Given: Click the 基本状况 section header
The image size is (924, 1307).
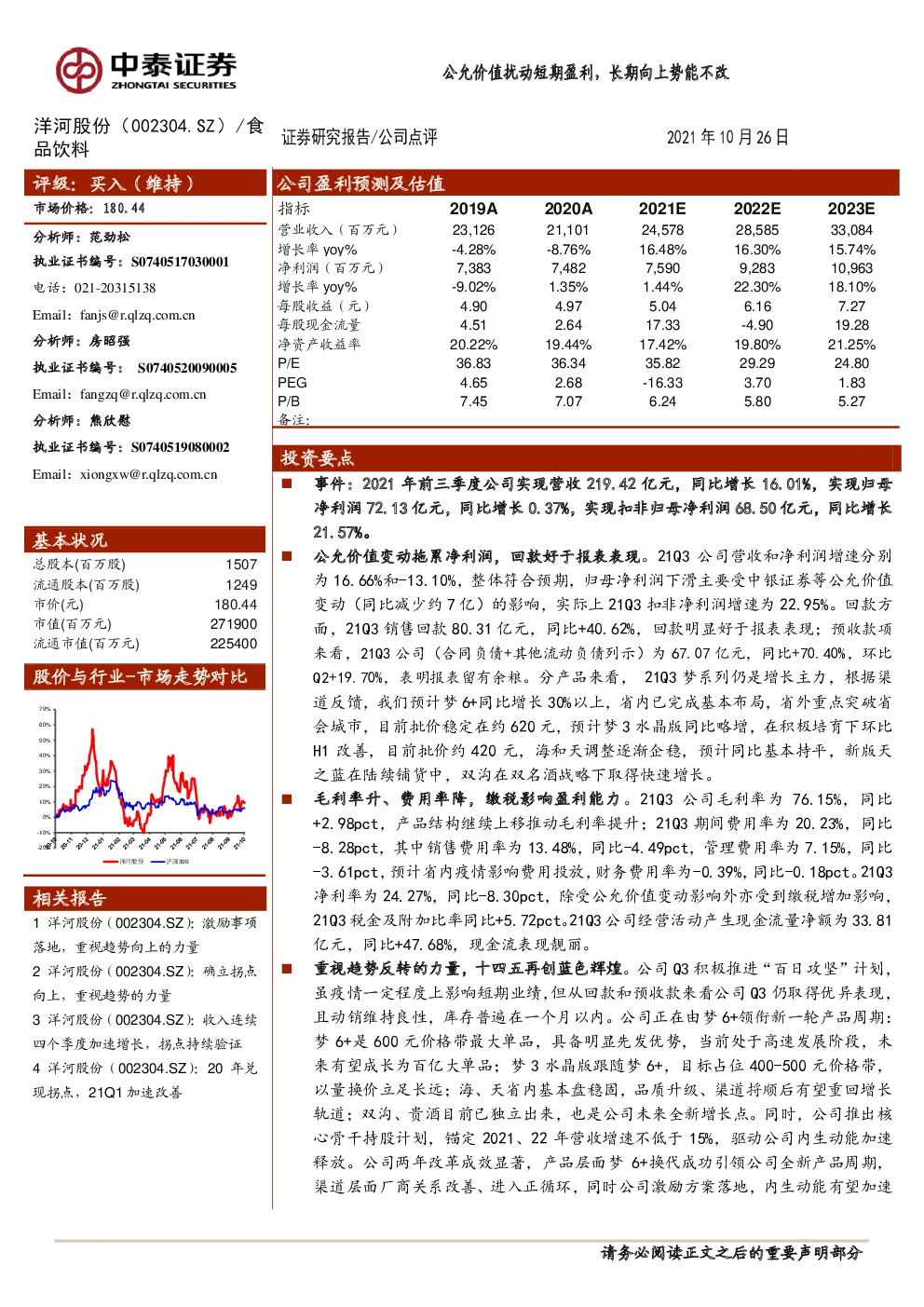Looking at the screenshot, I should pos(144,539).
